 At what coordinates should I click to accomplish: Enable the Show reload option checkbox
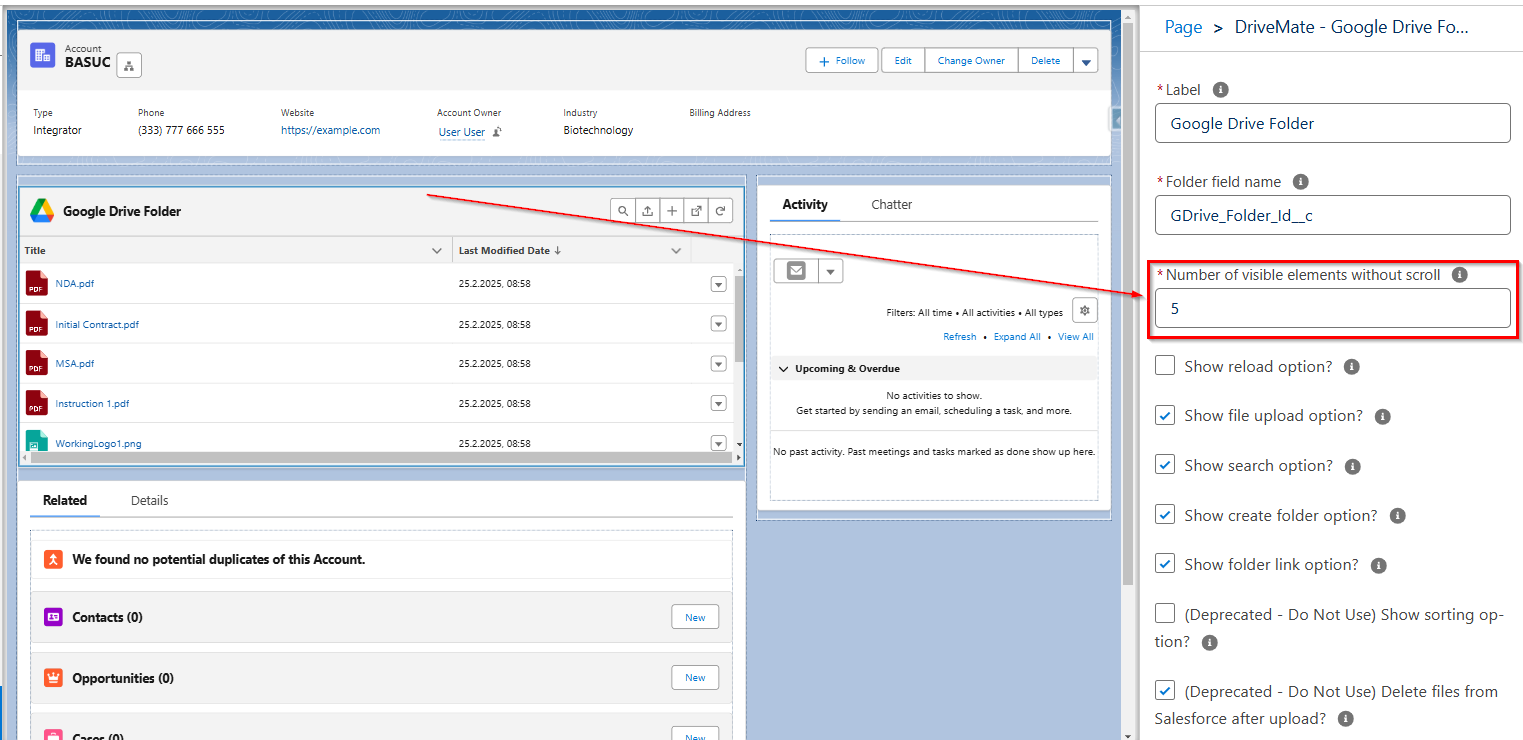coord(1164,364)
